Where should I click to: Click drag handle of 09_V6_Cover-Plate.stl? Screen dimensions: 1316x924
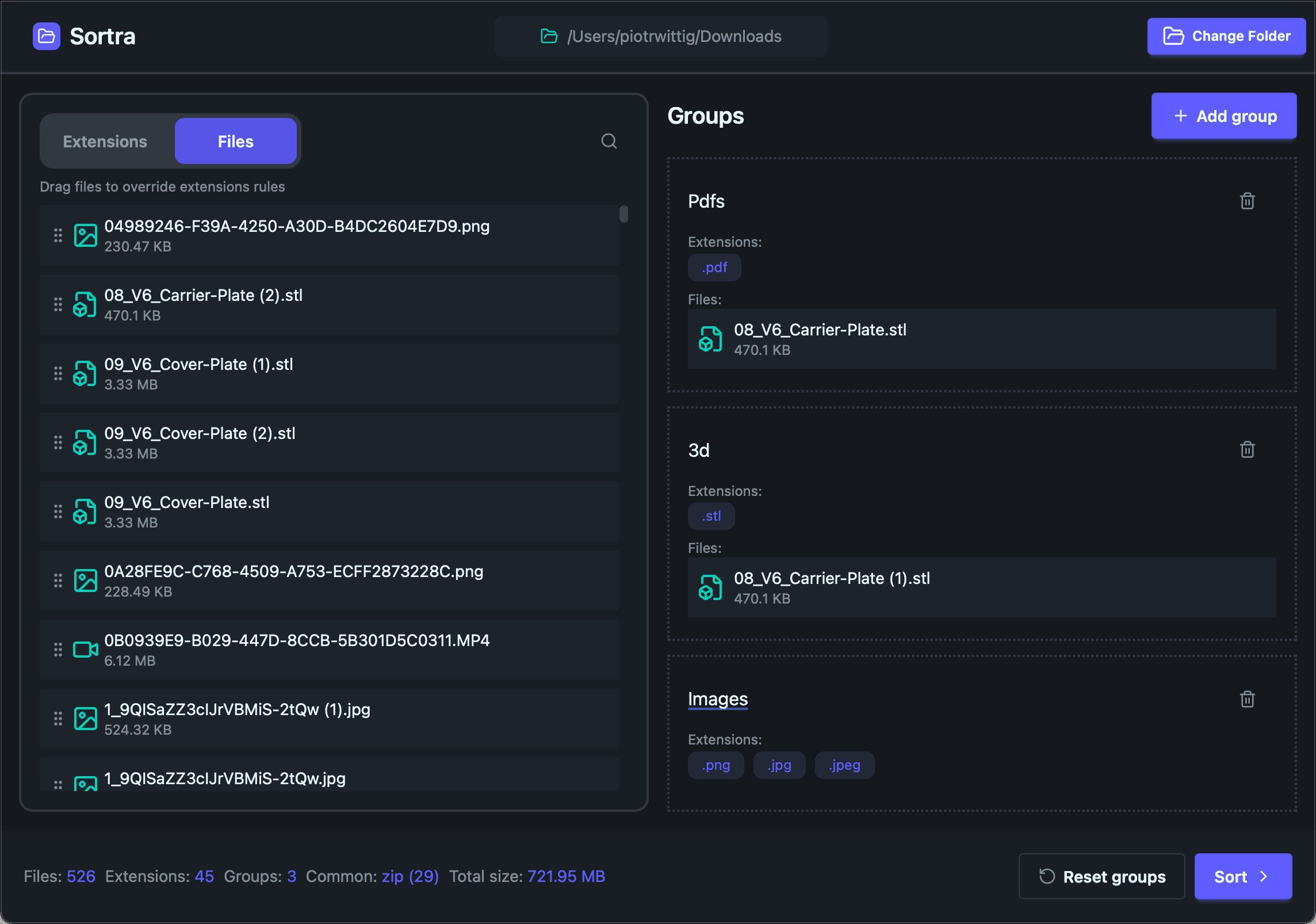click(58, 511)
